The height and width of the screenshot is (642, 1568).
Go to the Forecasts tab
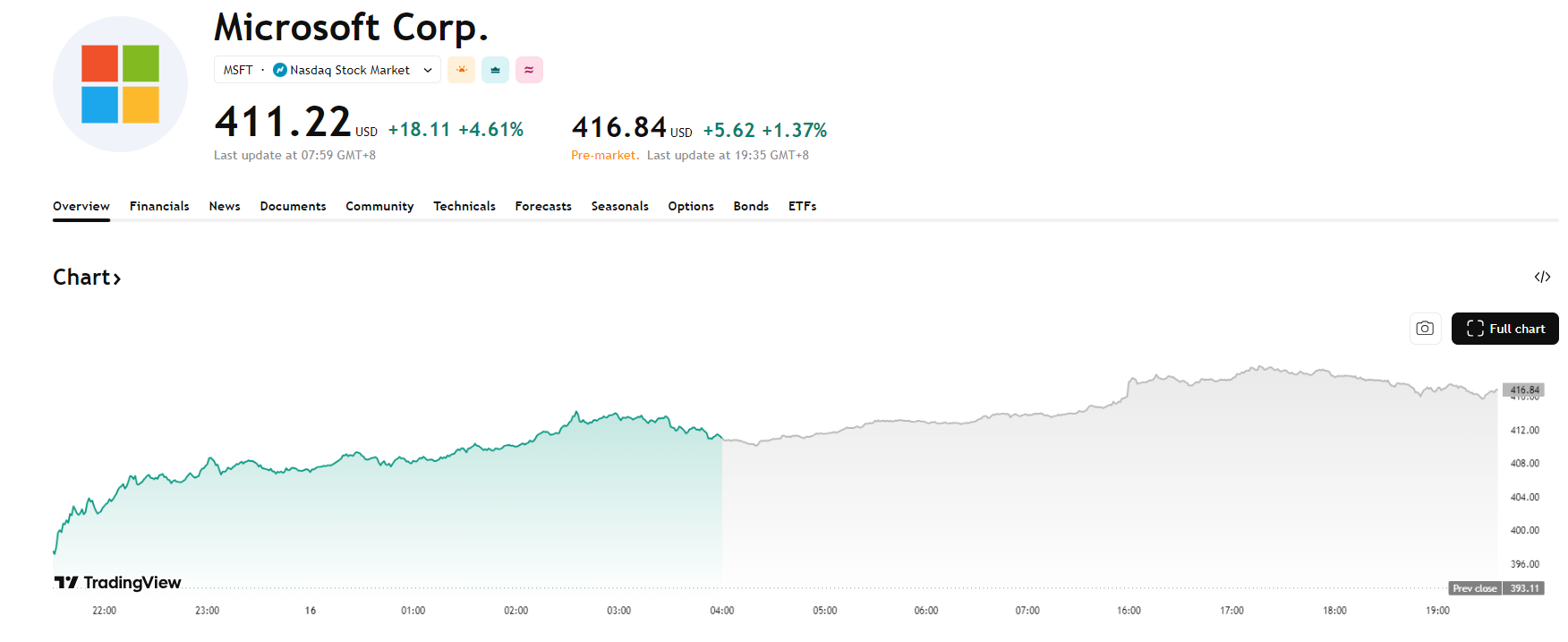click(x=543, y=206)
